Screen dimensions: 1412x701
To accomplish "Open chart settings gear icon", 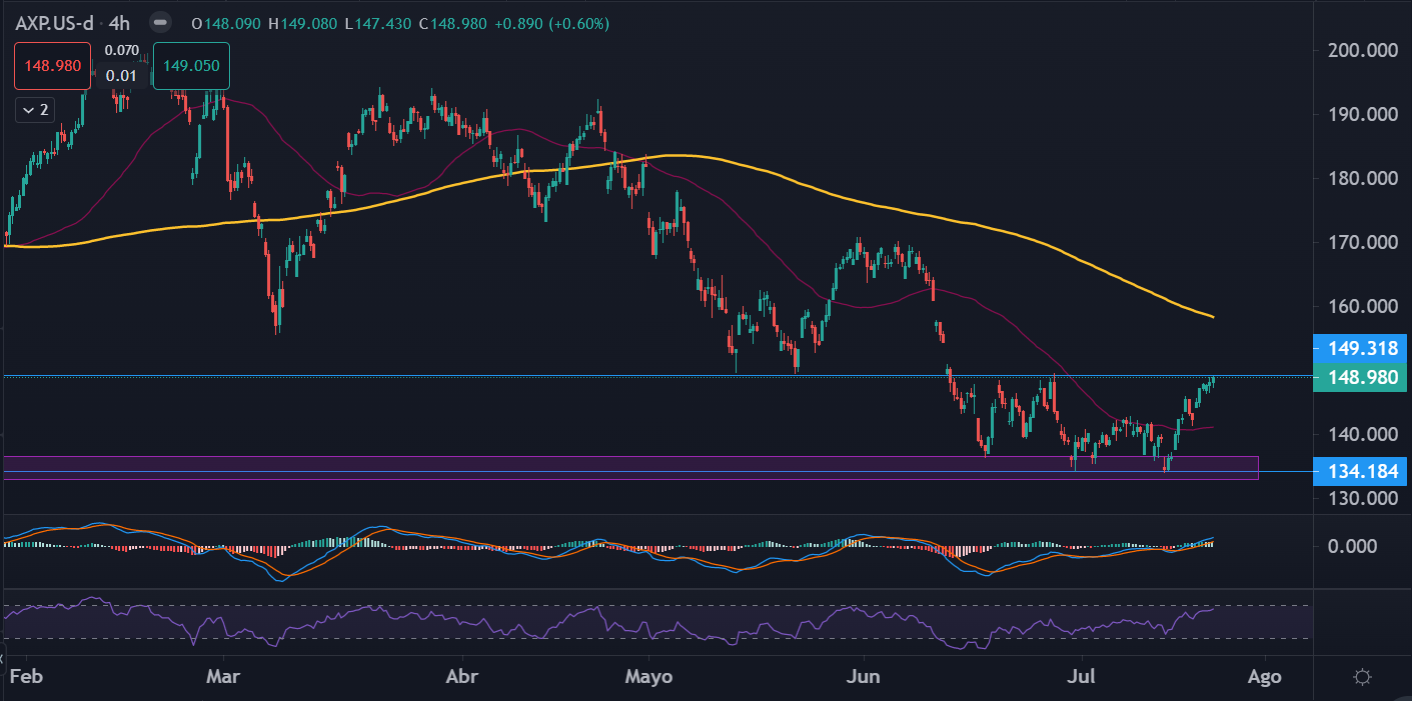I will (x=1361, y=677).
